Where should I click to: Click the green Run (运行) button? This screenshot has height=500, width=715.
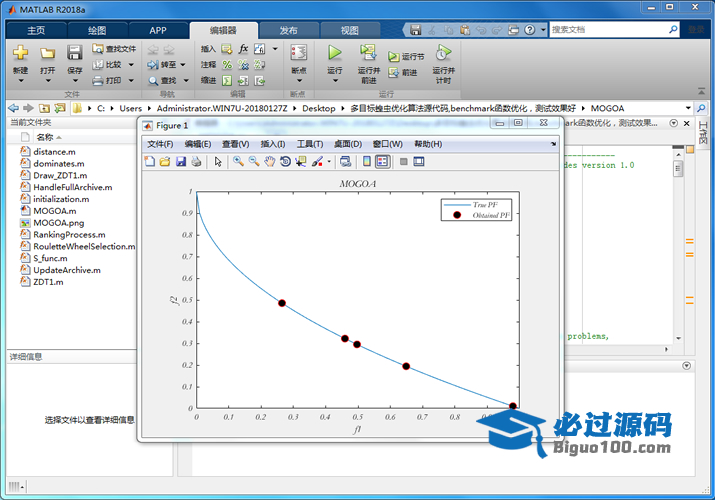[334, 53]
